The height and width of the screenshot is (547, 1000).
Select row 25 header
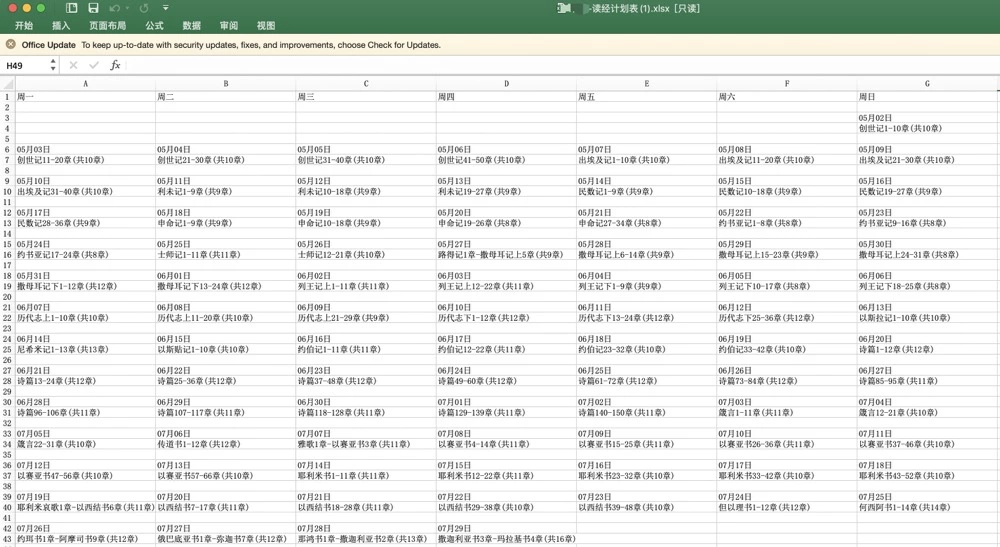[x=7, y=350]
